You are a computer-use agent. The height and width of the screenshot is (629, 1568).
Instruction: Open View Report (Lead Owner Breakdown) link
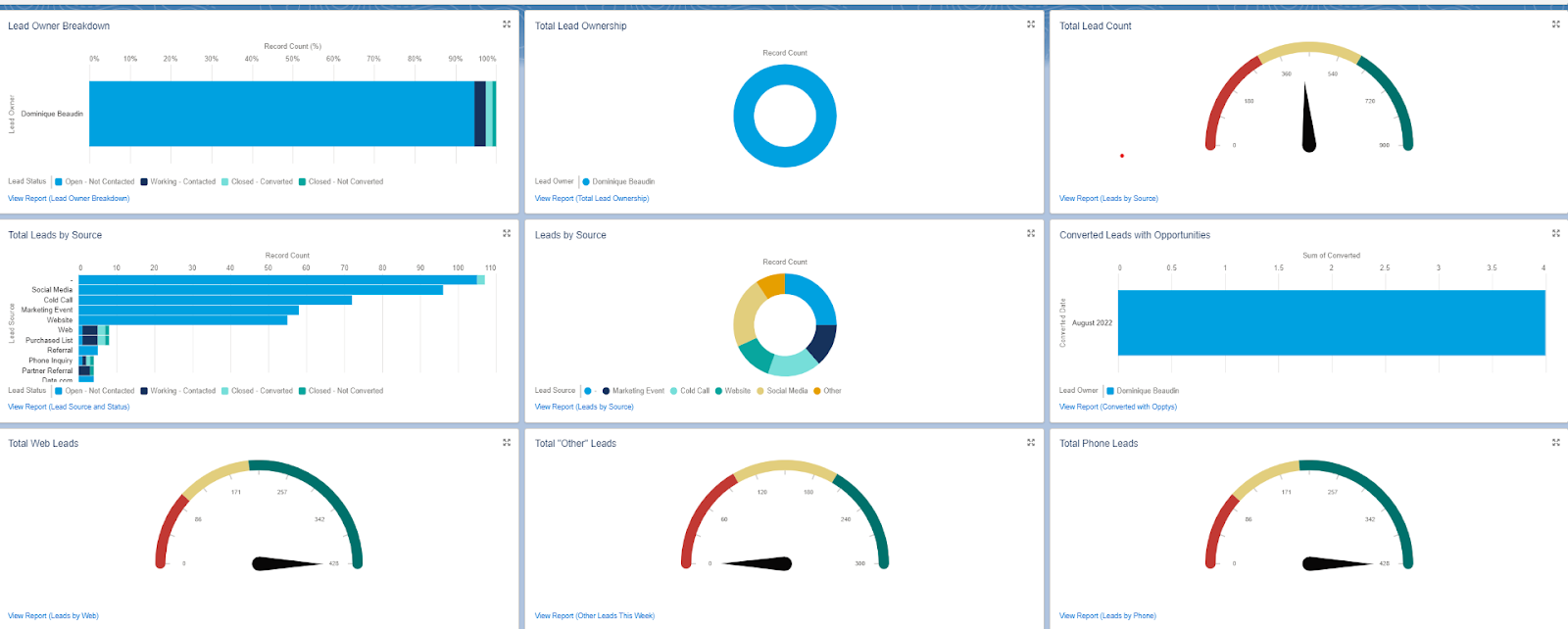point(69,198)
